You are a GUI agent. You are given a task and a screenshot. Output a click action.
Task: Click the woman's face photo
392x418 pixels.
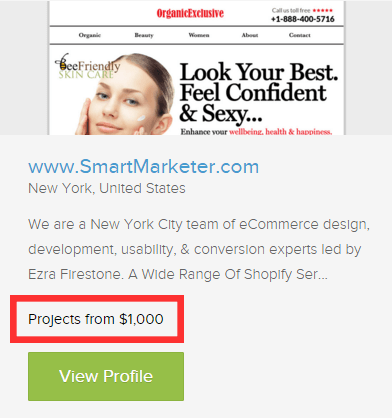[125, 95]
